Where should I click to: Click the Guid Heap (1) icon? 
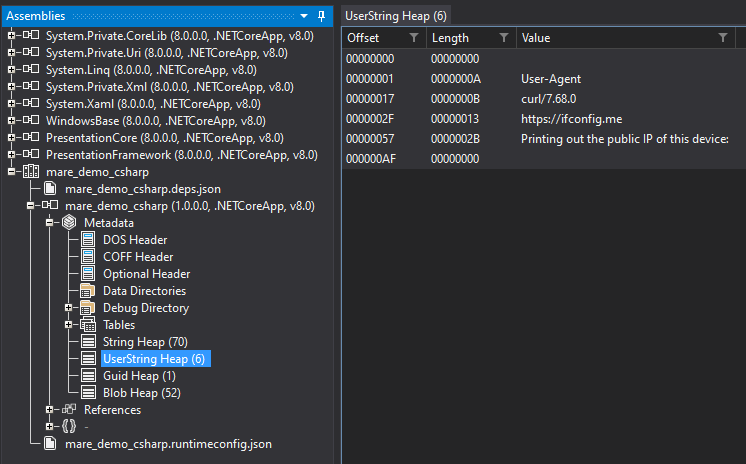(x=88, y=376)
